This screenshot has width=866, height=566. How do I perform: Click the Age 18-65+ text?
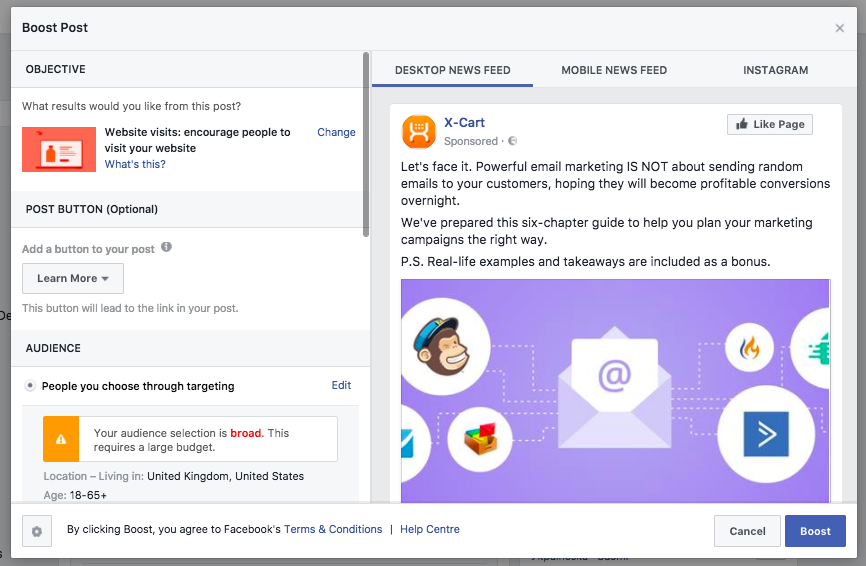pyautogui.click(x=75, y=495)
